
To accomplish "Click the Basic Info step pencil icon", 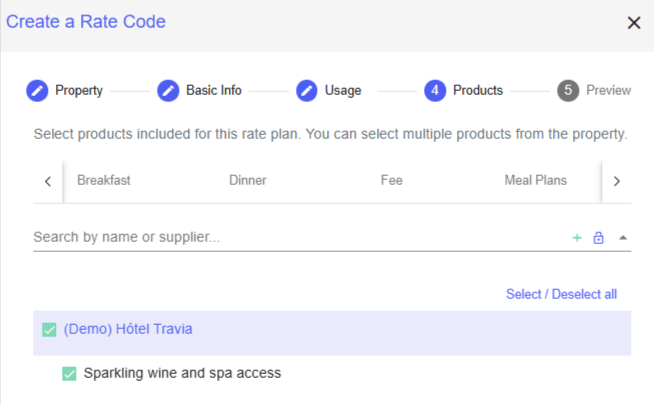I will [x=168, y=90].
